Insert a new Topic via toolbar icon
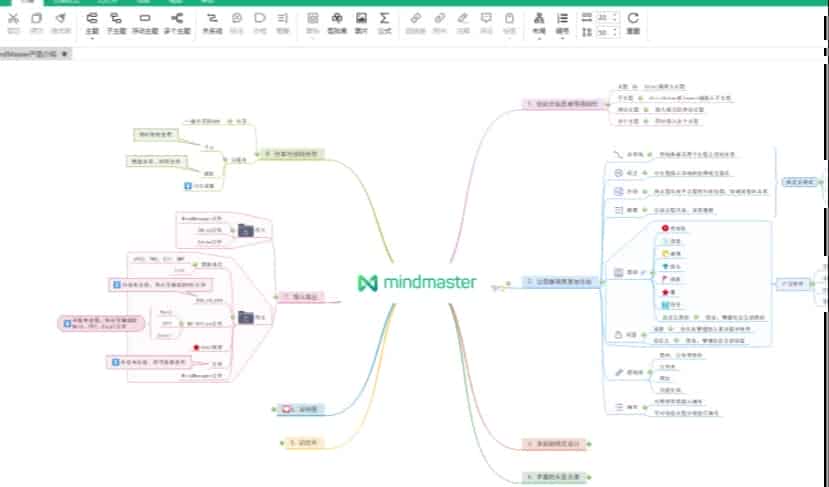This screenshot has width=829, height=487. click(92, 19)
